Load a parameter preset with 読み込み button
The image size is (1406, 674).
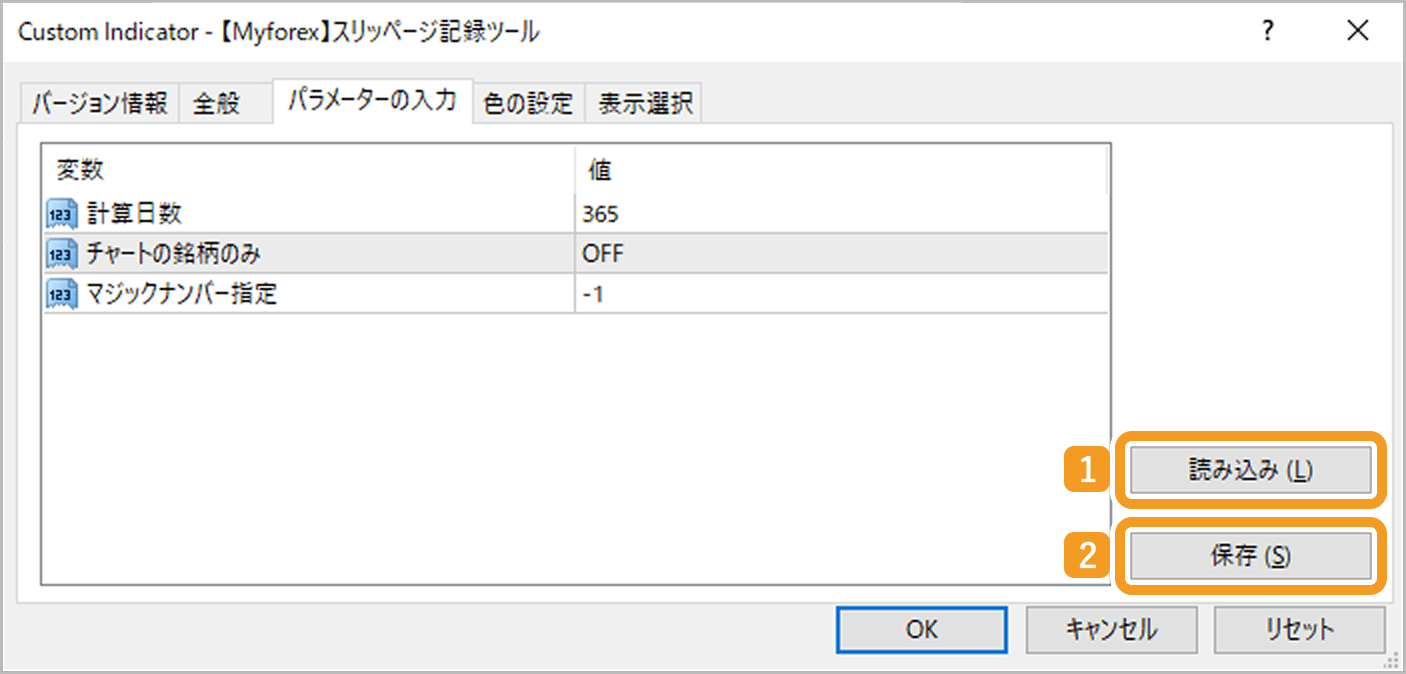(1249, 470)
